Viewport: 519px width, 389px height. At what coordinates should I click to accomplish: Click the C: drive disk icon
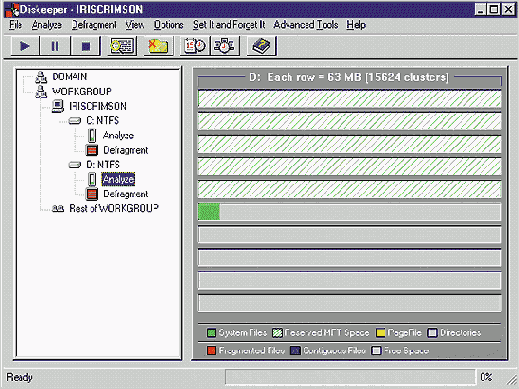[x=75, y=121]
